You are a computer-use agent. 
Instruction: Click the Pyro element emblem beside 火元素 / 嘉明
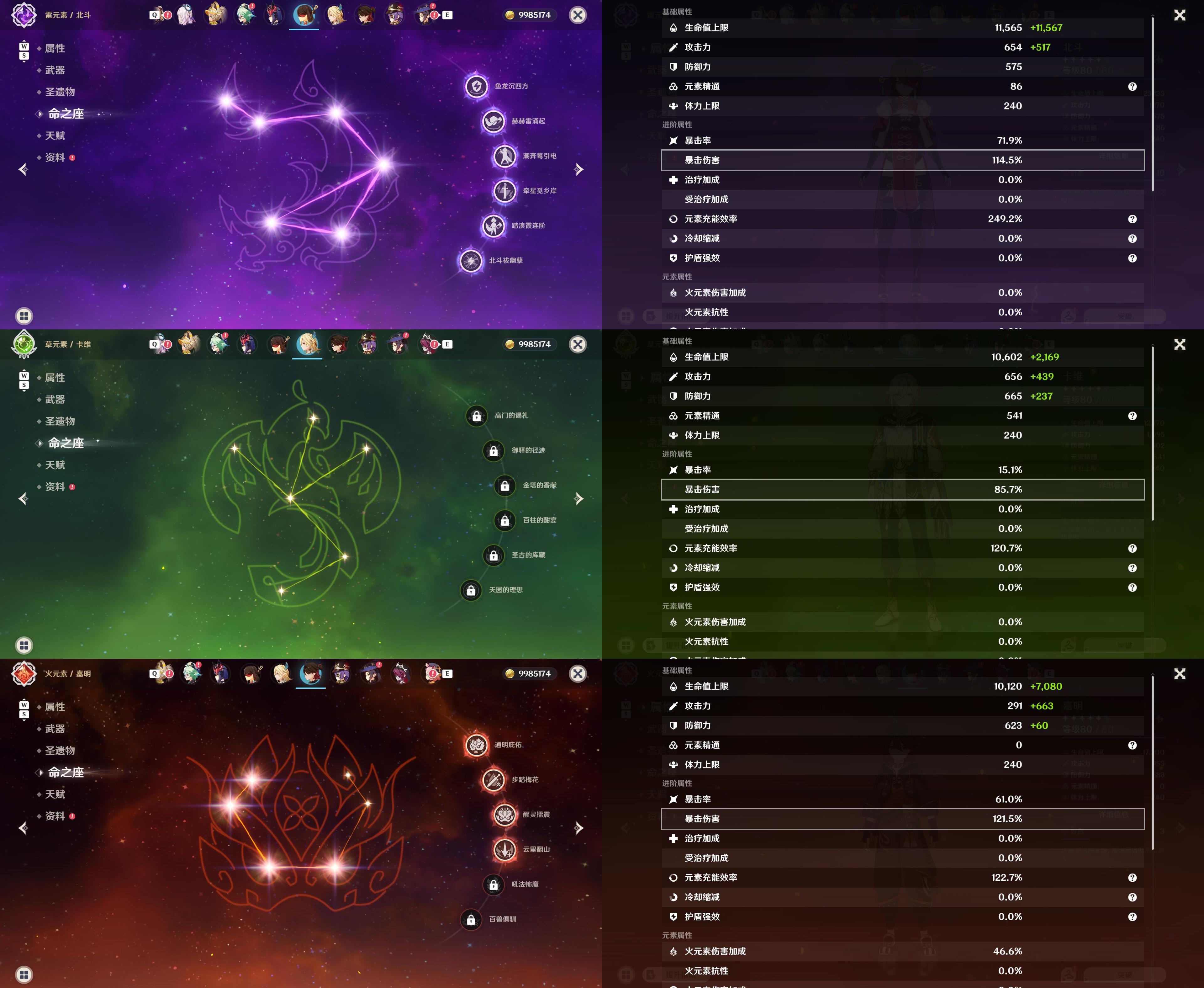tap(24, 673)
